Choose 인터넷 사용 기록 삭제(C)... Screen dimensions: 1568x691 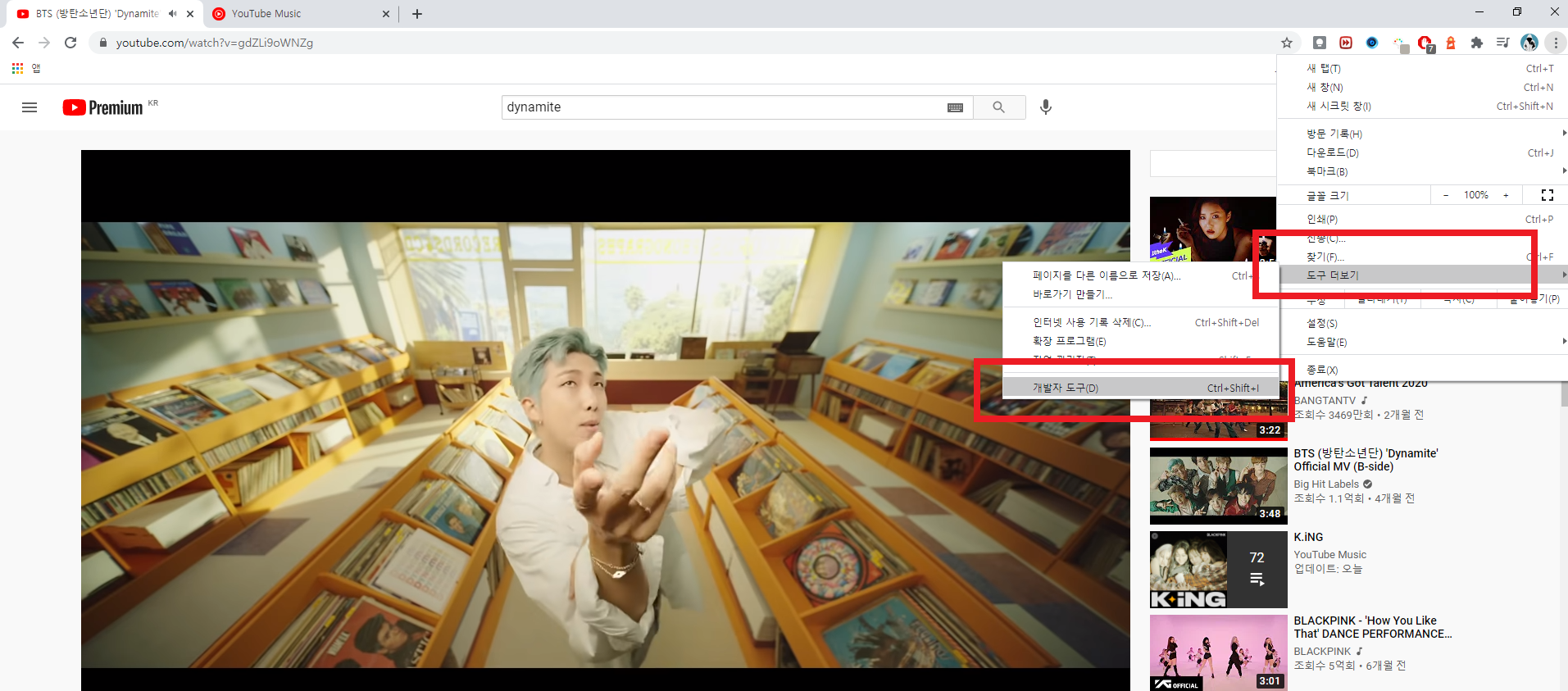(x=1141, y=322)
